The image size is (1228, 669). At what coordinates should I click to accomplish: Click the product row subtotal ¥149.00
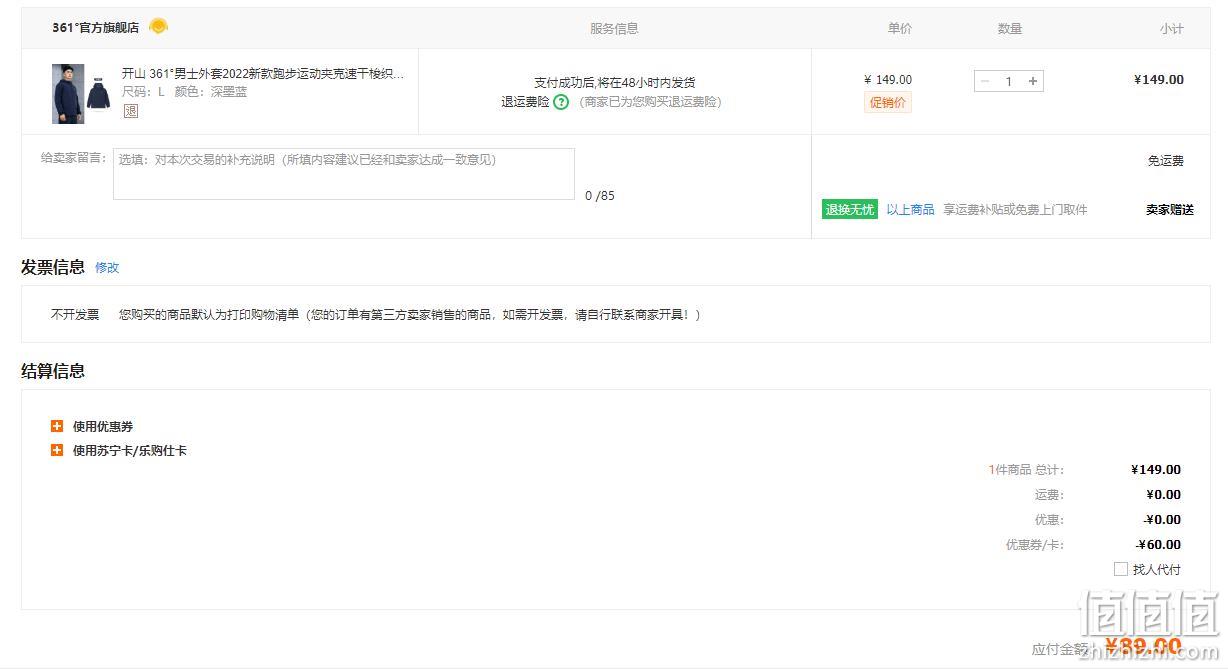click(x=1159, y=80)
